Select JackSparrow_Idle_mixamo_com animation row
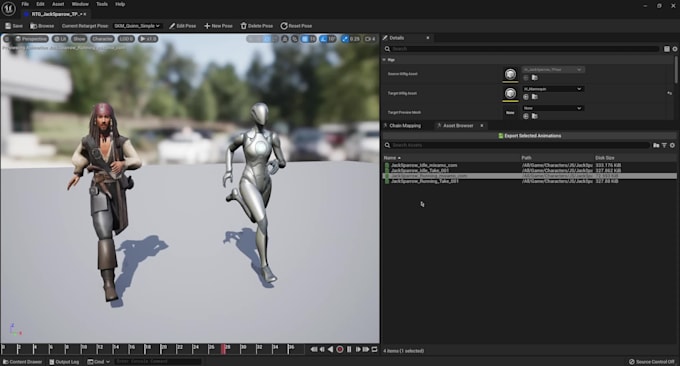Screen dimensions: 680x366 530,165
